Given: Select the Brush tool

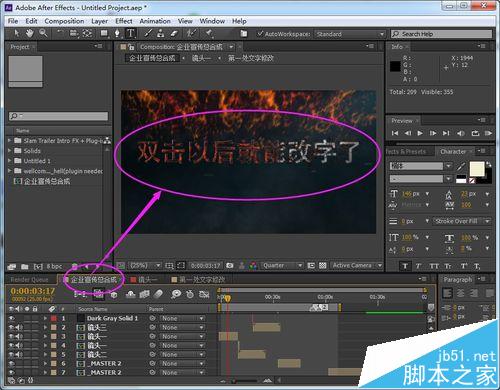Looking at the screenshot, I should pyautogui.click(x=148, y=33).
